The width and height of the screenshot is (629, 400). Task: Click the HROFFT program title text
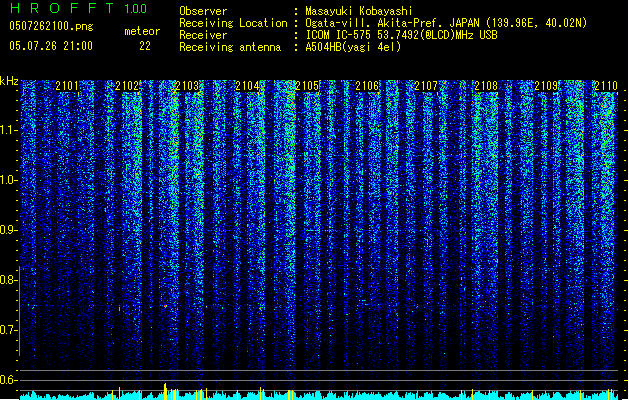click(62, 8)
